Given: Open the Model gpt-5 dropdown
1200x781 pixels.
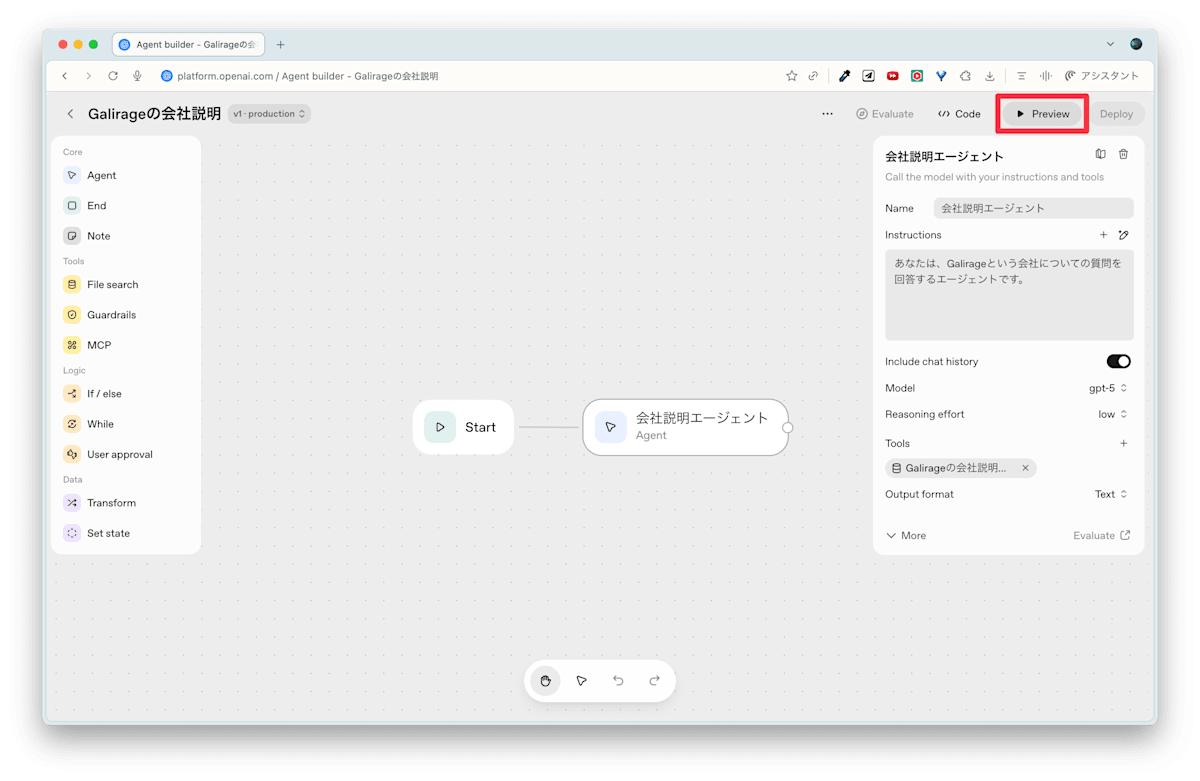Looking at the screenshot, I should (1108, 388).
